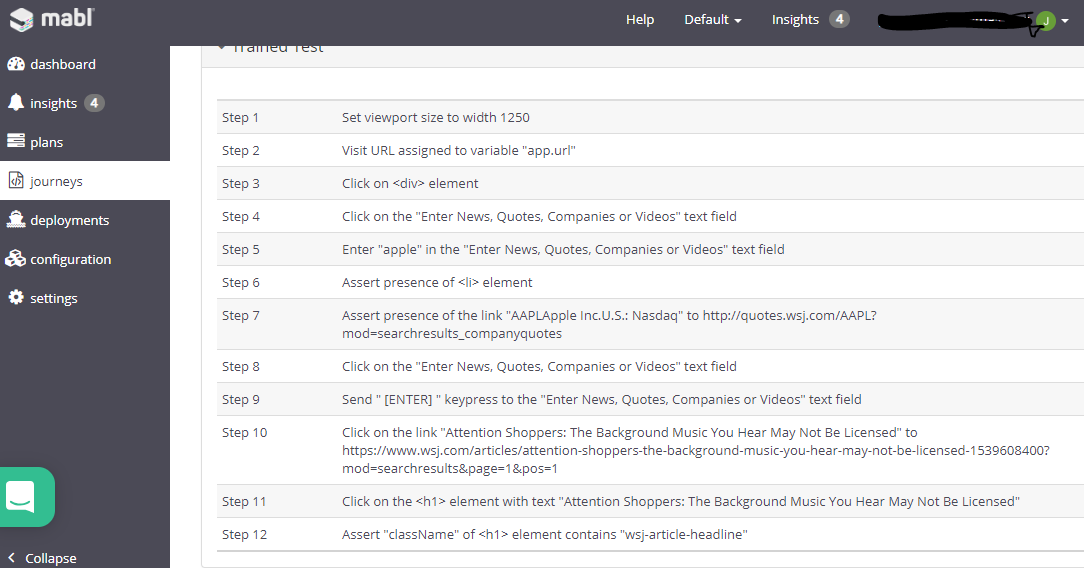Select Step 11 label

pyautogui.click(x=243, y=502)
